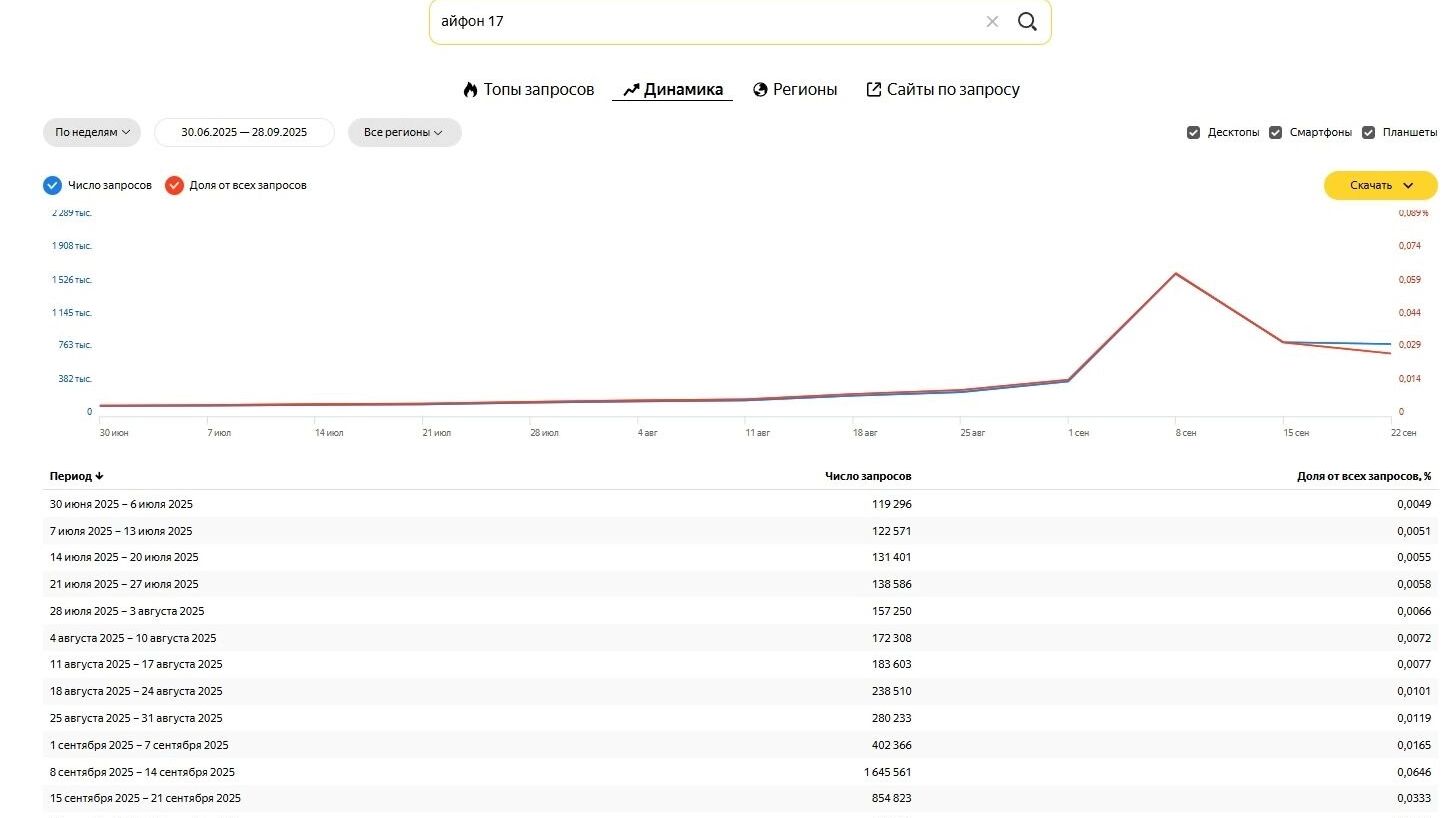Expand the Все регионы dropdown
This screenshot has height=818, width=1455.
pyautogui.click(x=404, y=132)
